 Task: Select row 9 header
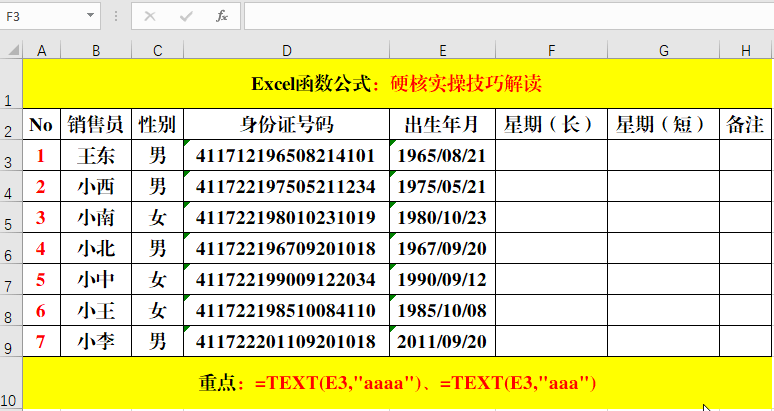11,341
